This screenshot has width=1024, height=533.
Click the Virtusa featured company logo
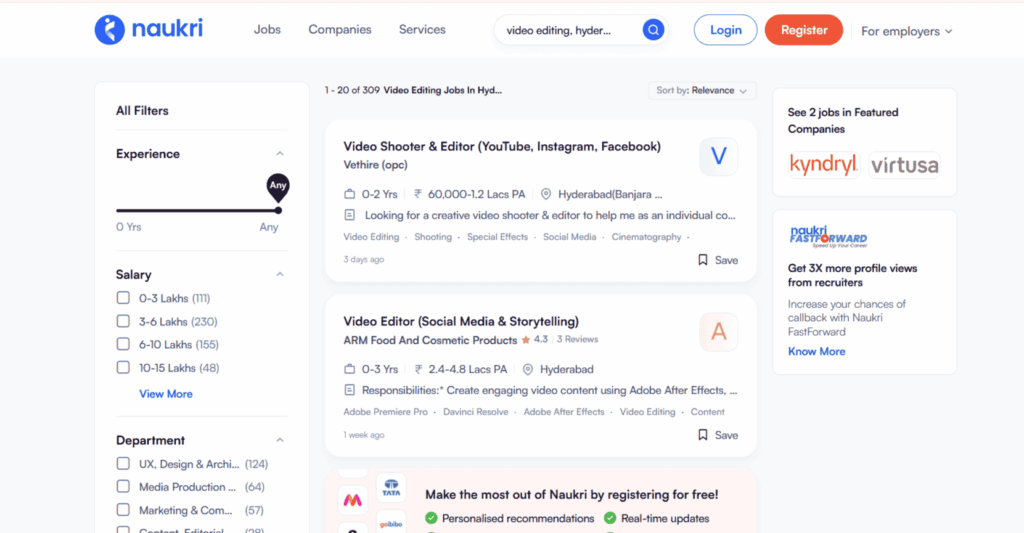click(904, 165)
